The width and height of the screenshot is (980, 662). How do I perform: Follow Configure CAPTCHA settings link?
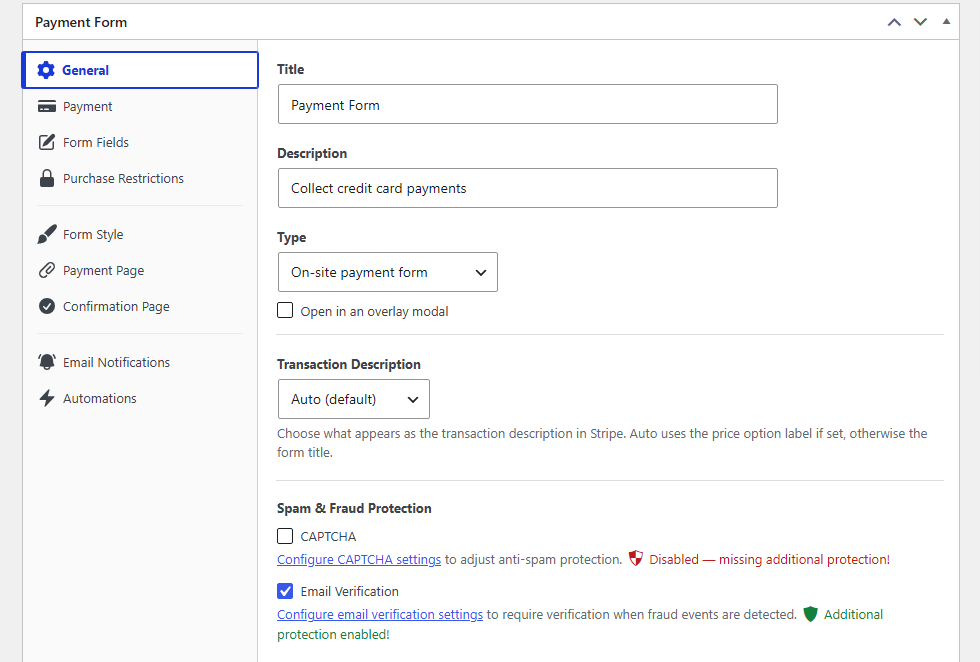359,559
